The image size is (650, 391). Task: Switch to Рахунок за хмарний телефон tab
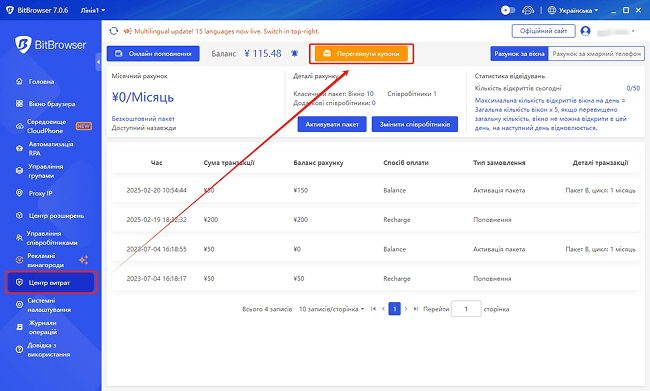click(x=597, y=53)
